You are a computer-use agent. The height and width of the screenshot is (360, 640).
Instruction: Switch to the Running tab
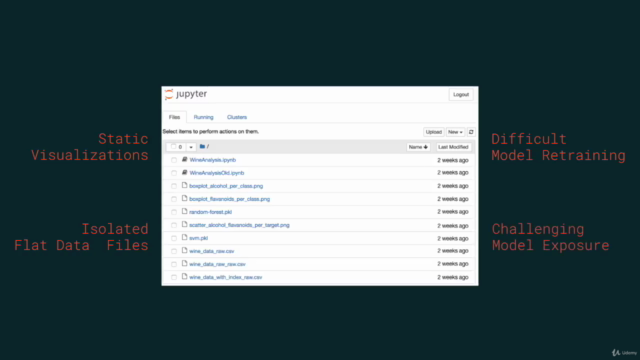pyautogui.click(x=203, y=117)
